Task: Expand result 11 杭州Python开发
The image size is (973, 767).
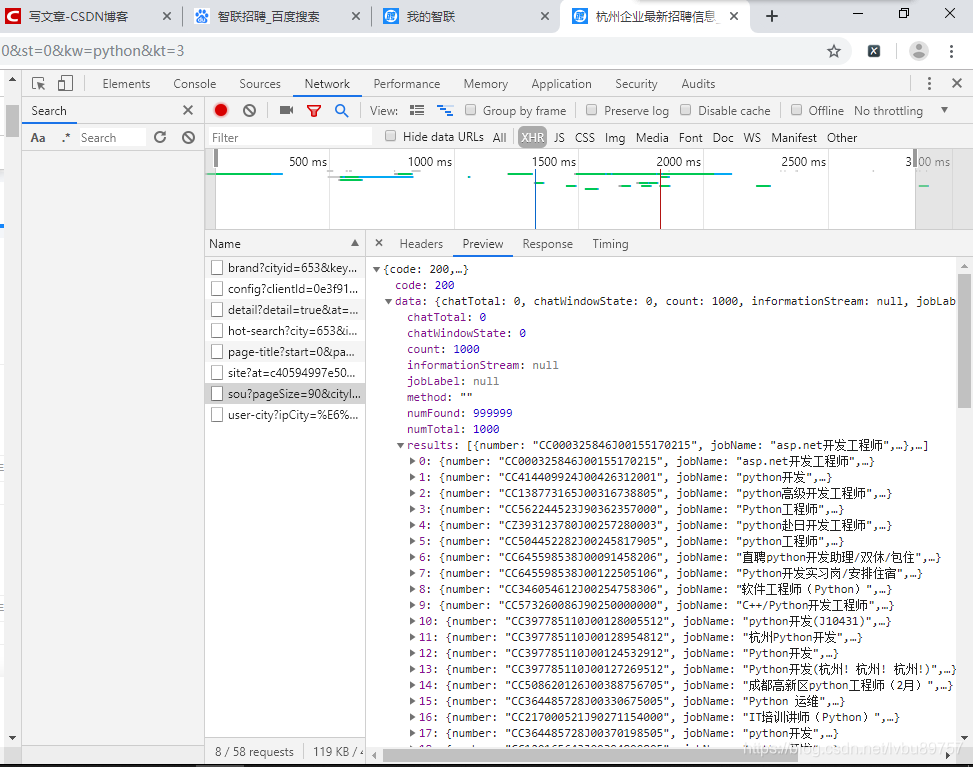Action: (x=413, y=637)
